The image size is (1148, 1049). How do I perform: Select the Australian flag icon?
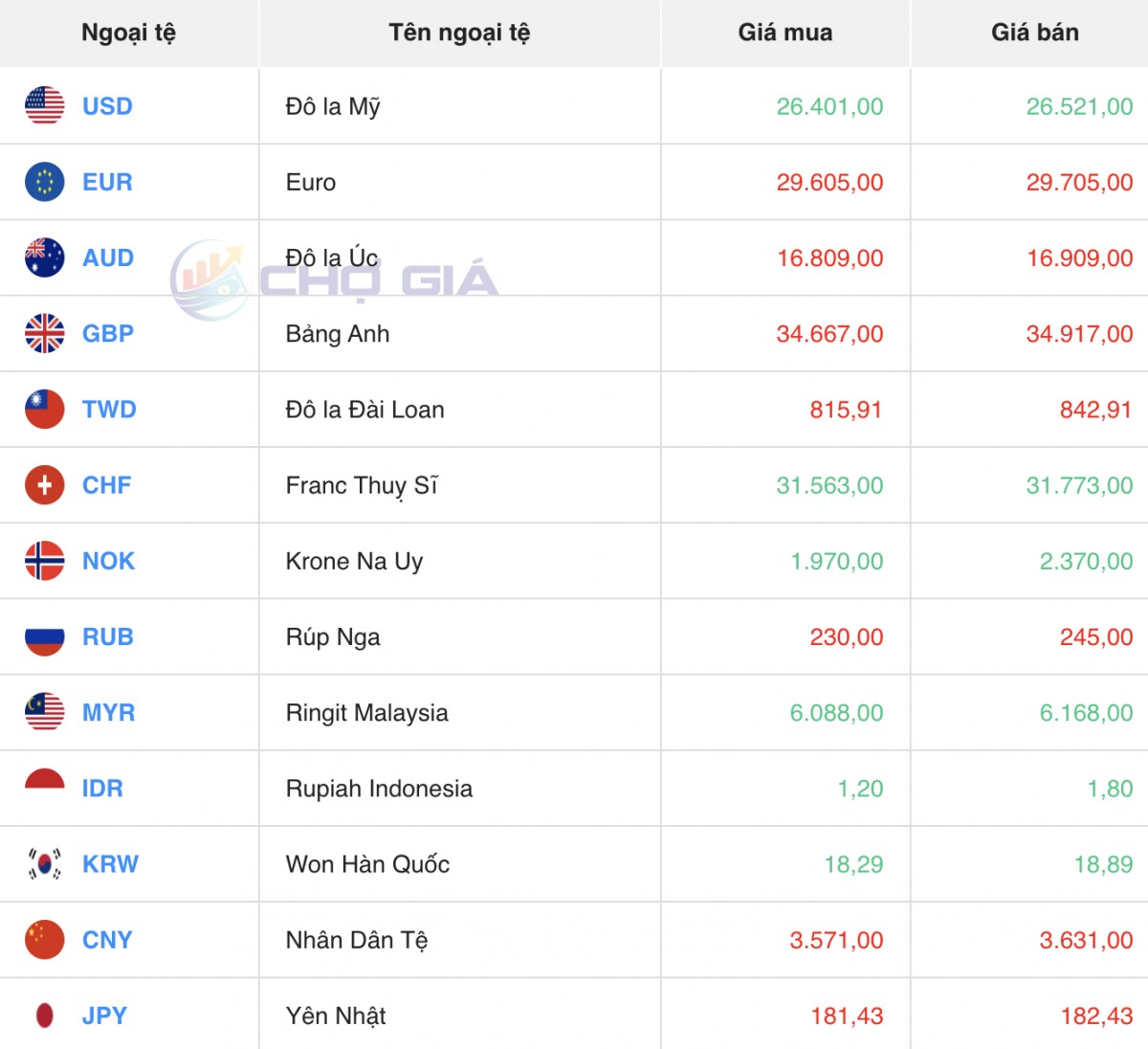pos(44,257)
